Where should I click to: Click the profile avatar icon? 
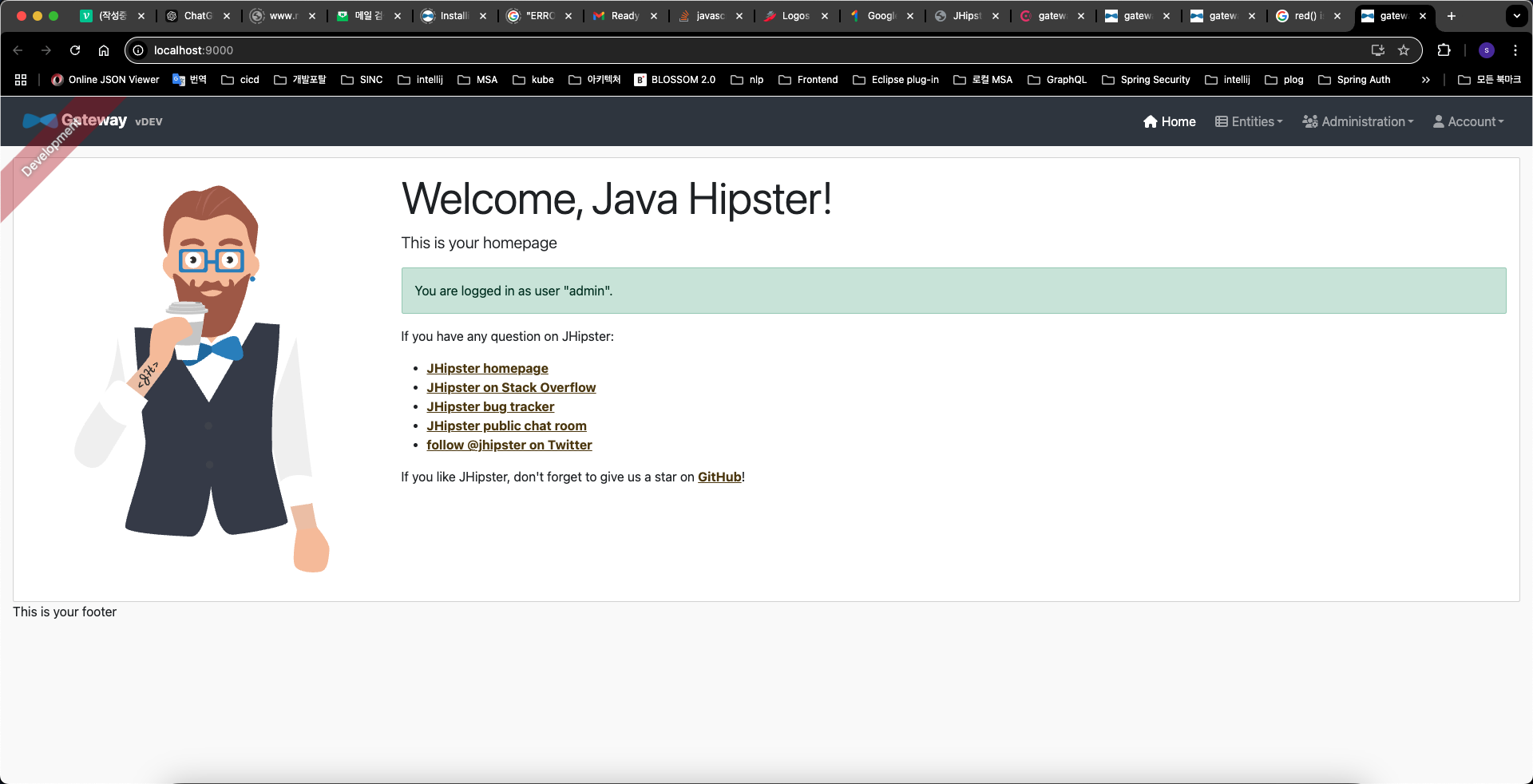point(1487,50)
